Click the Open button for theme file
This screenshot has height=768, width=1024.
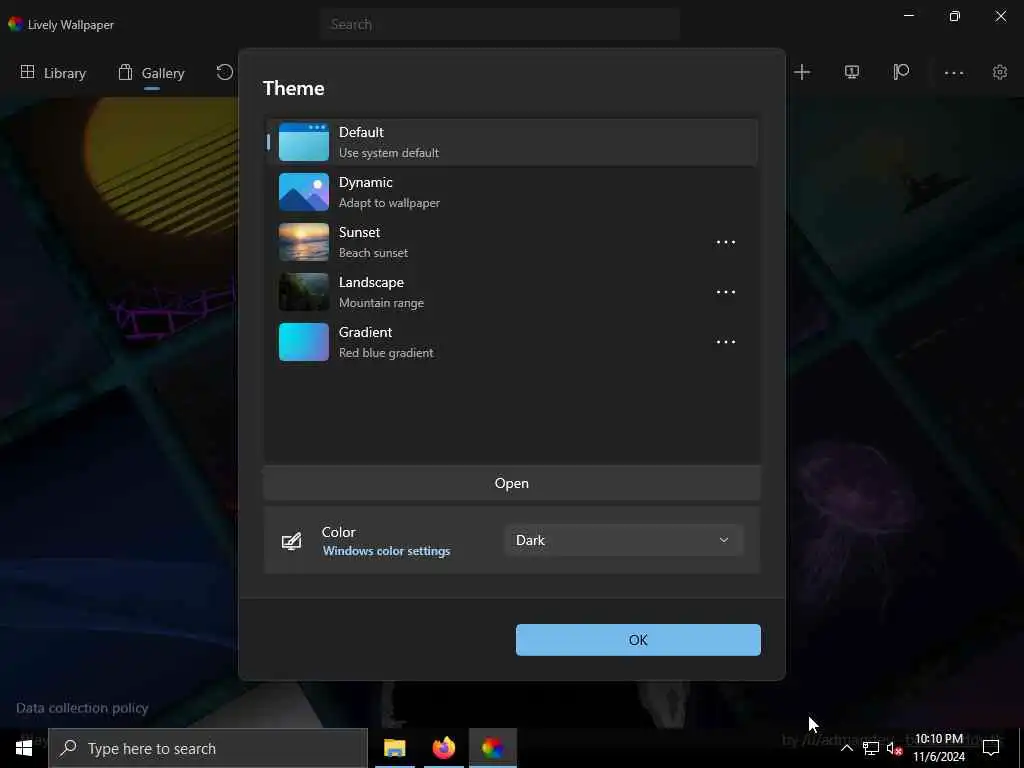point(512,483)
